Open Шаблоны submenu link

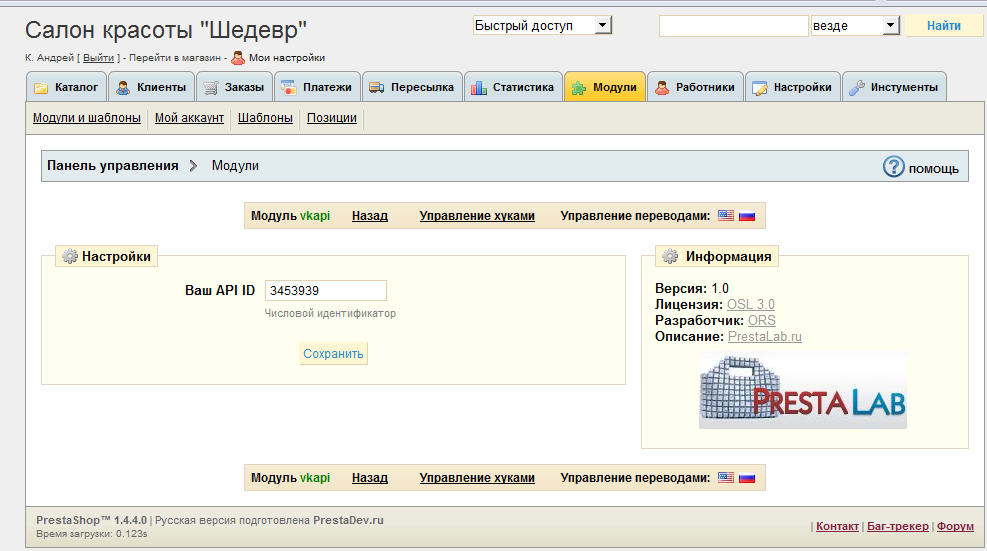[x=265, y=118]
